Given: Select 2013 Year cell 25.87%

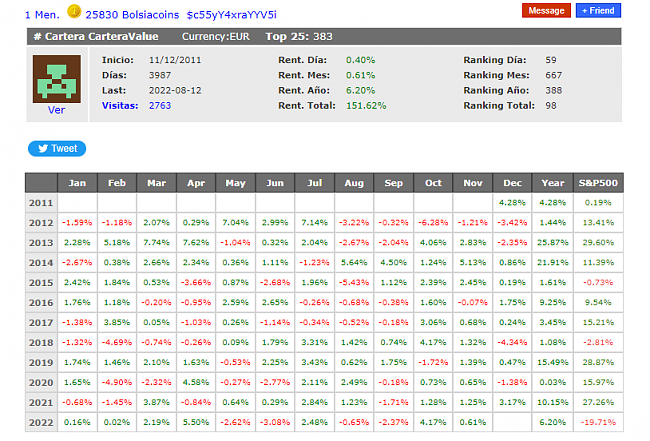Looking at the screenshot, I should [x=553, y=242].
